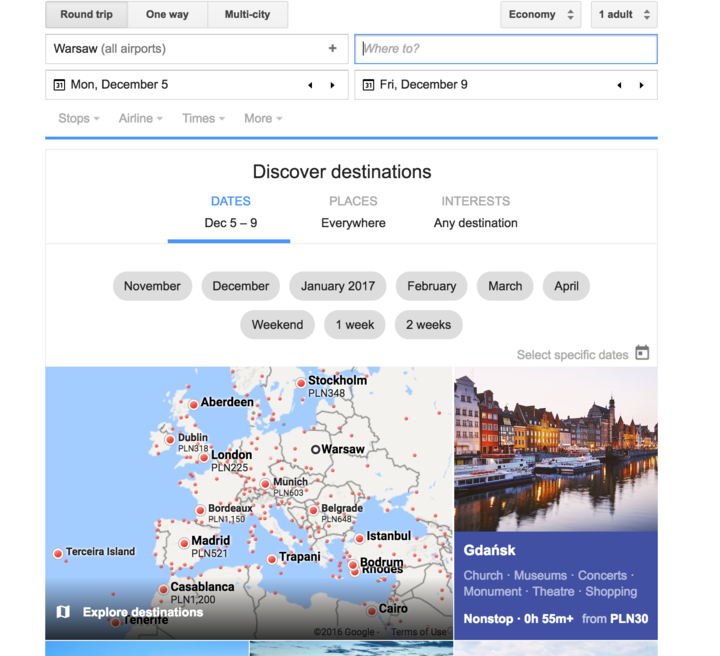720x656 pixels.
Task: Click the Bodrum map marker
Action: [353, 565]
